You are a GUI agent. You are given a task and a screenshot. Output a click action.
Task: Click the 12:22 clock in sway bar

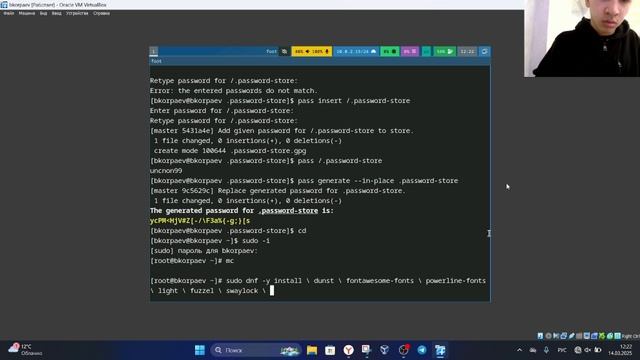tap(467, 51)
